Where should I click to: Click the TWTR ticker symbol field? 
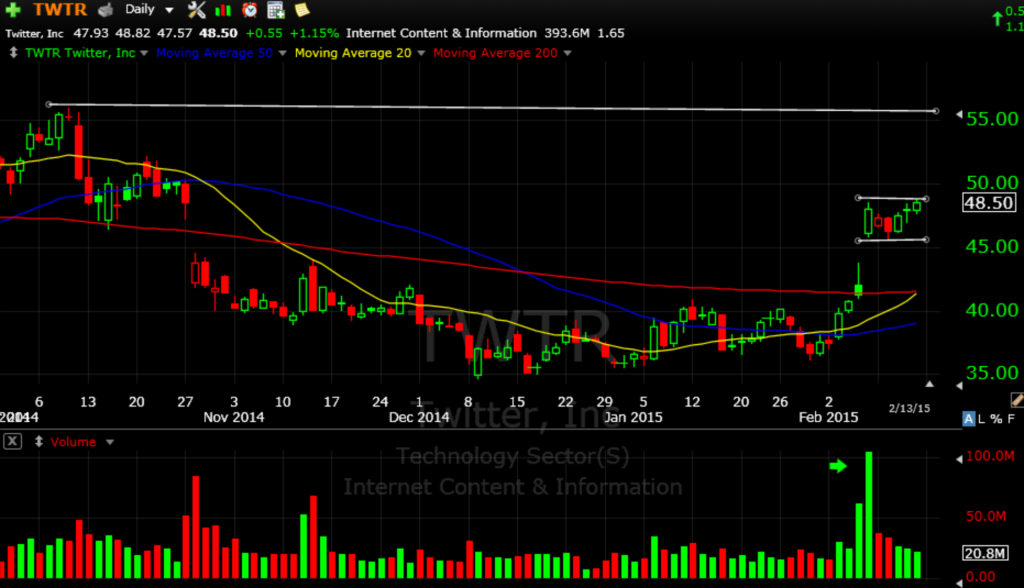coord(60,10)
